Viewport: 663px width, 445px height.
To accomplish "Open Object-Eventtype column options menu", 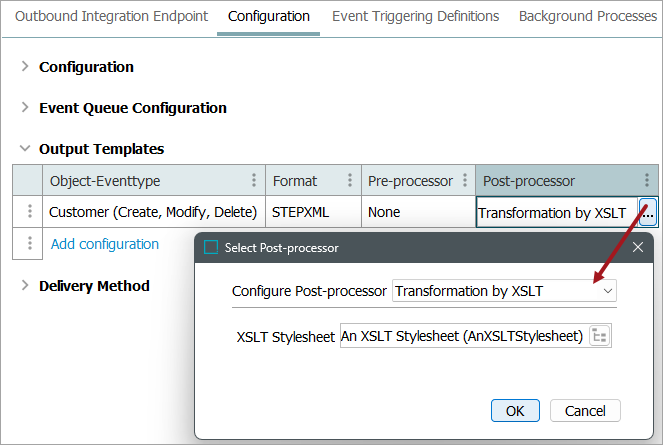I will (254, 181).
